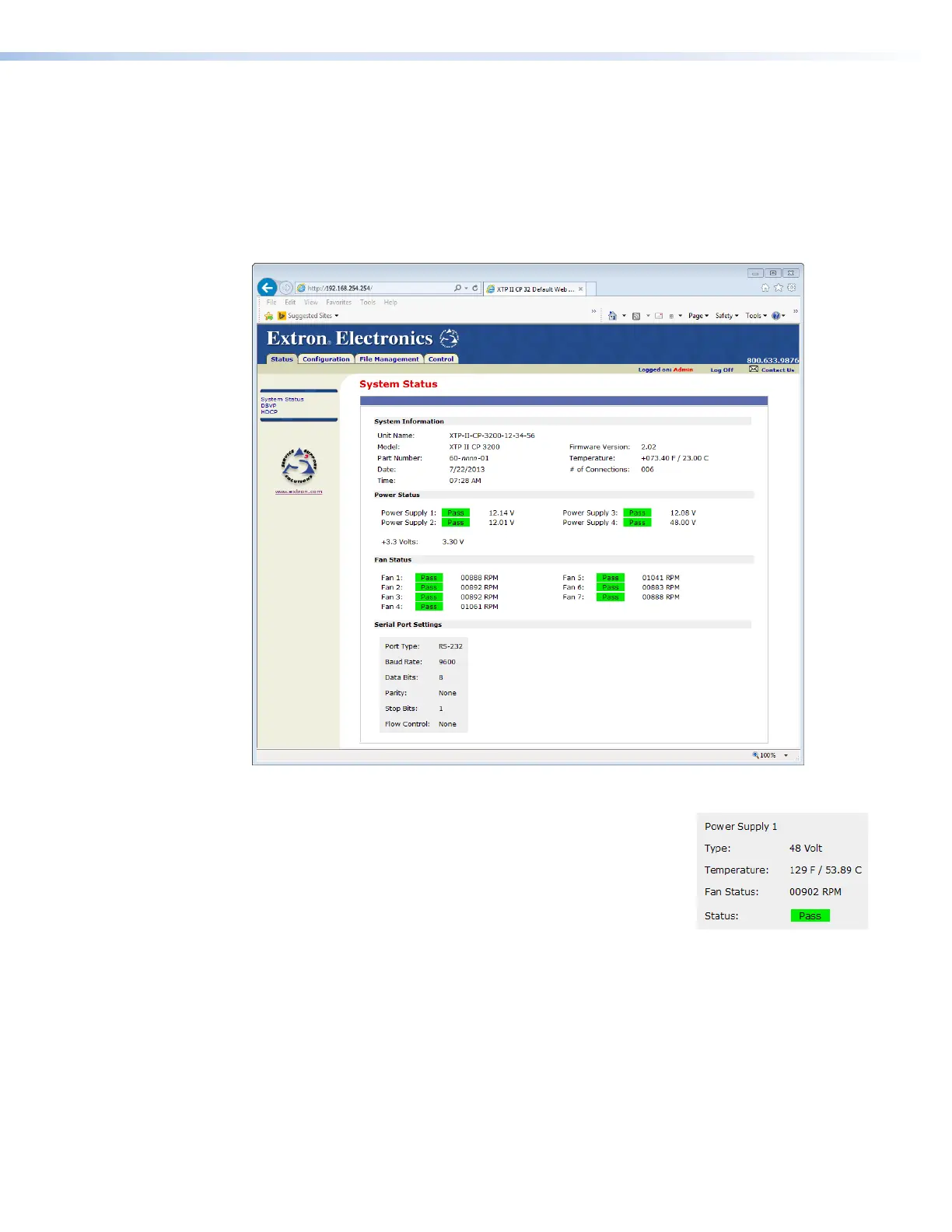Click the RSS Feeds icon in command bar
The height and width of the screenshot is (1232, 952).
(636, 316)
